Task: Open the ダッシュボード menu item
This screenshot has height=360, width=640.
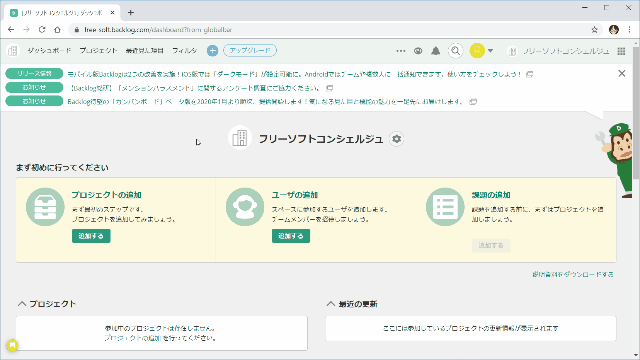Action: 49,51
